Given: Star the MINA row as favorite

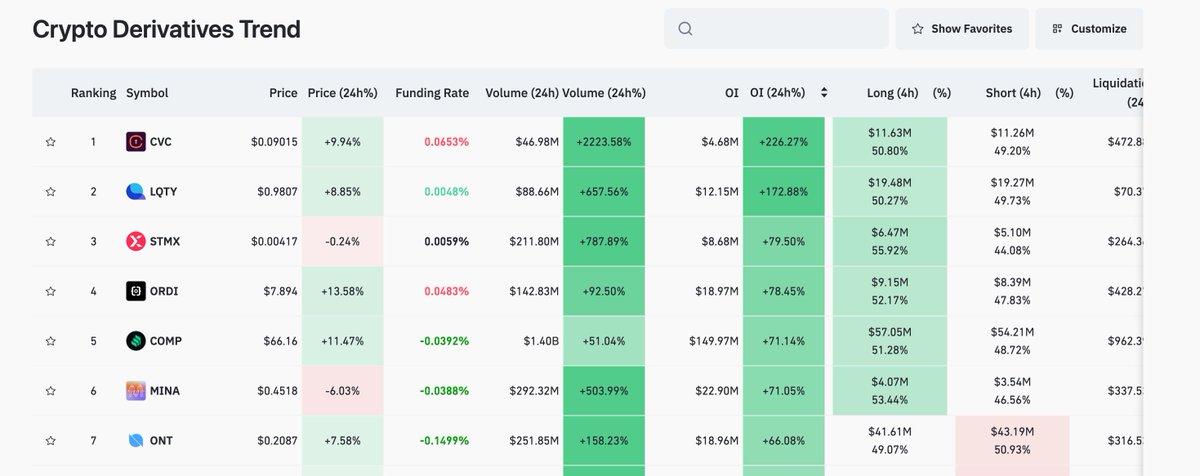Looking at the screenshot, I should pyautogui.click(x=50, y=391).
